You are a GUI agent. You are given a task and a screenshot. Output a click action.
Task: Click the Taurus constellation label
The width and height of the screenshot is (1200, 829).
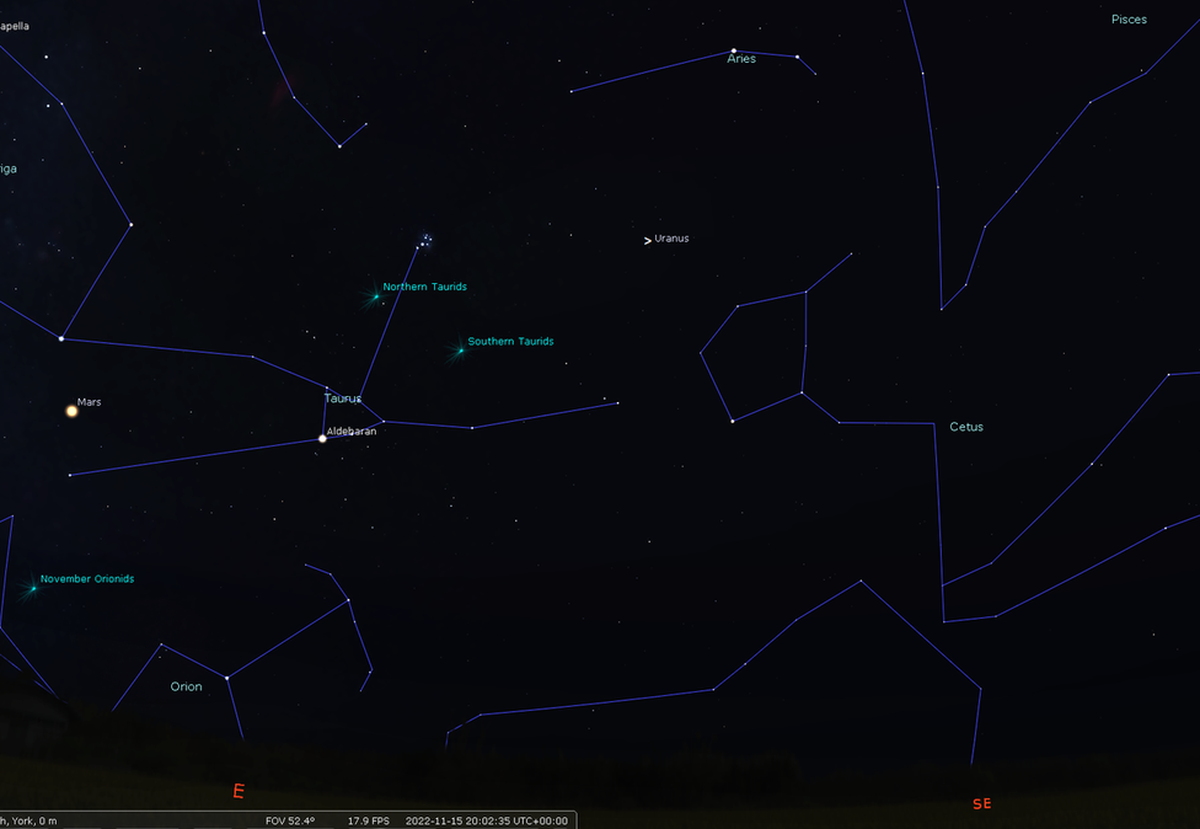[x=342, y=398]
